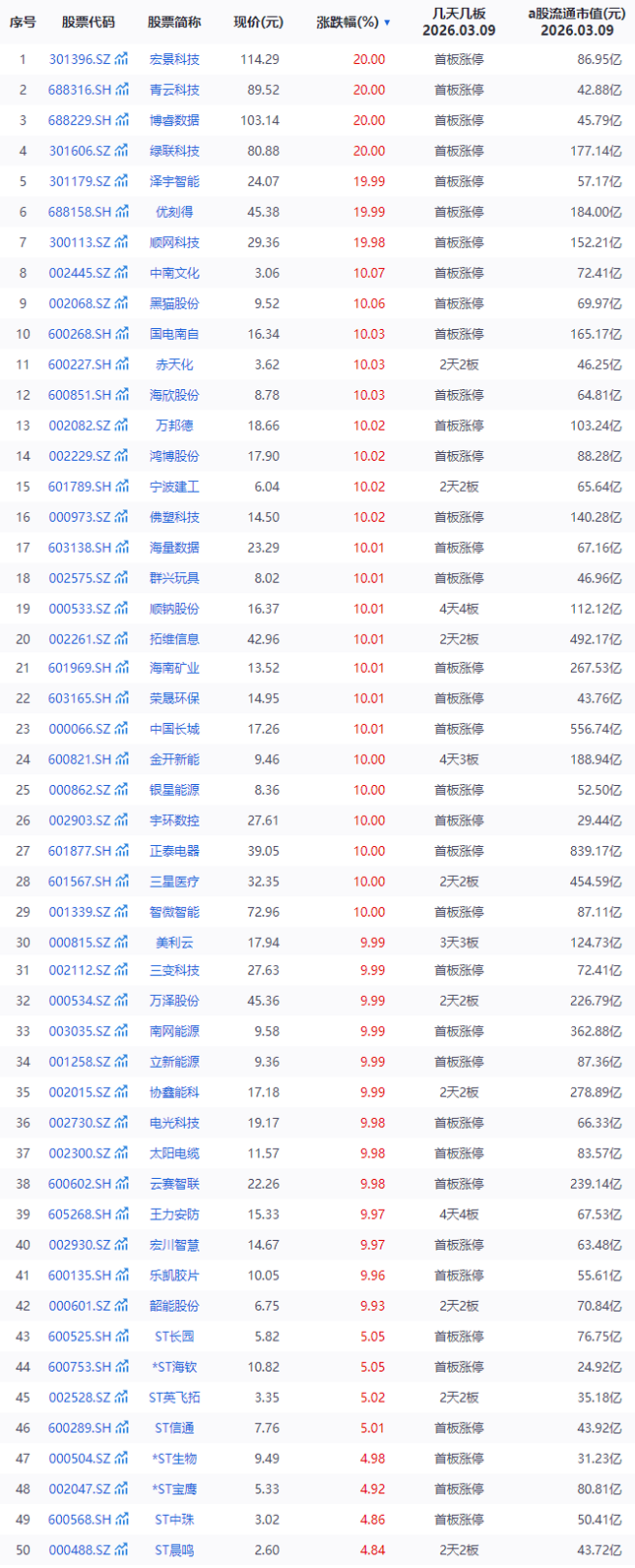Sort by the 几天几板 column header
Screen dimensions: 635x1568
click(459, 14)
